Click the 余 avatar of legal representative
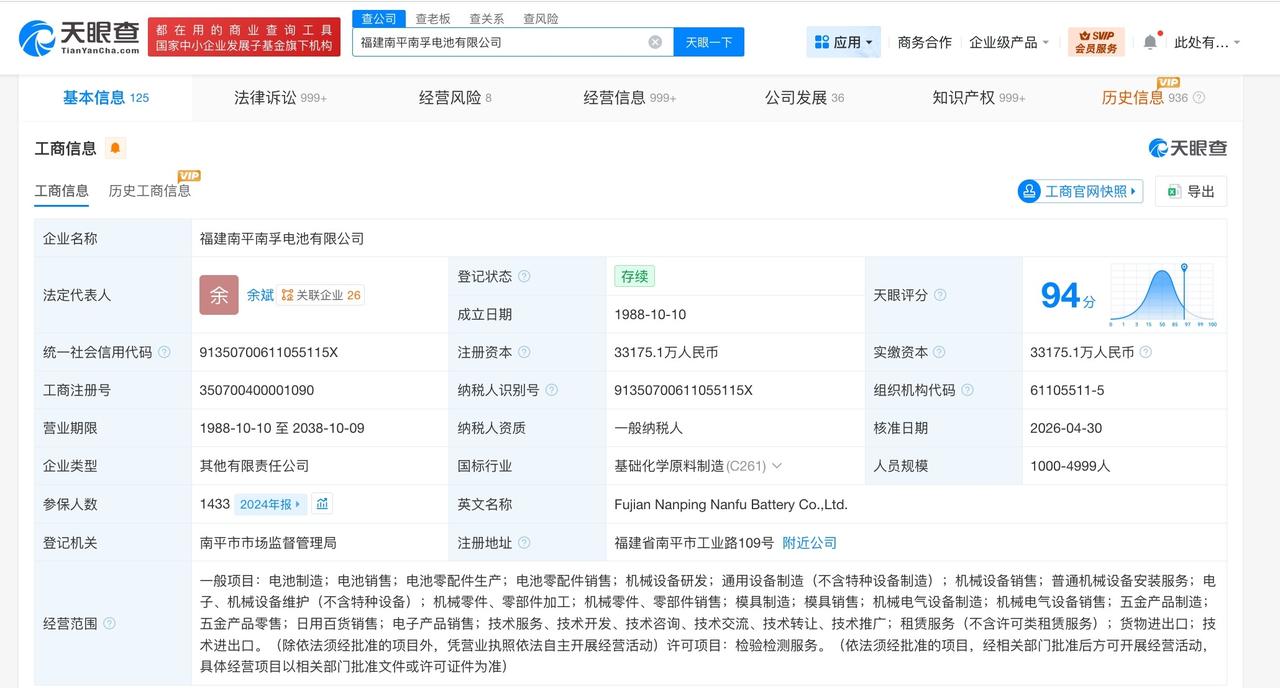 pos(219,295)
